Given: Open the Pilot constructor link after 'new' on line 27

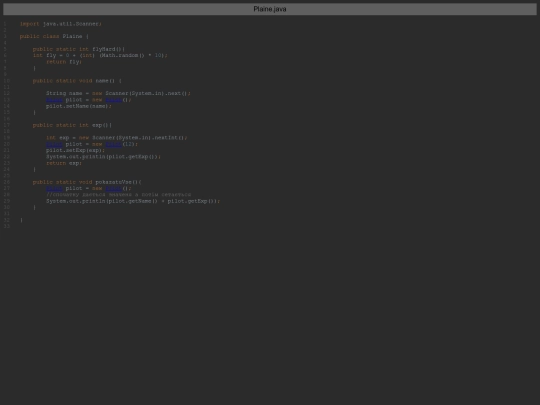Looking at the screenshot, I should click(x=113, y=188).
